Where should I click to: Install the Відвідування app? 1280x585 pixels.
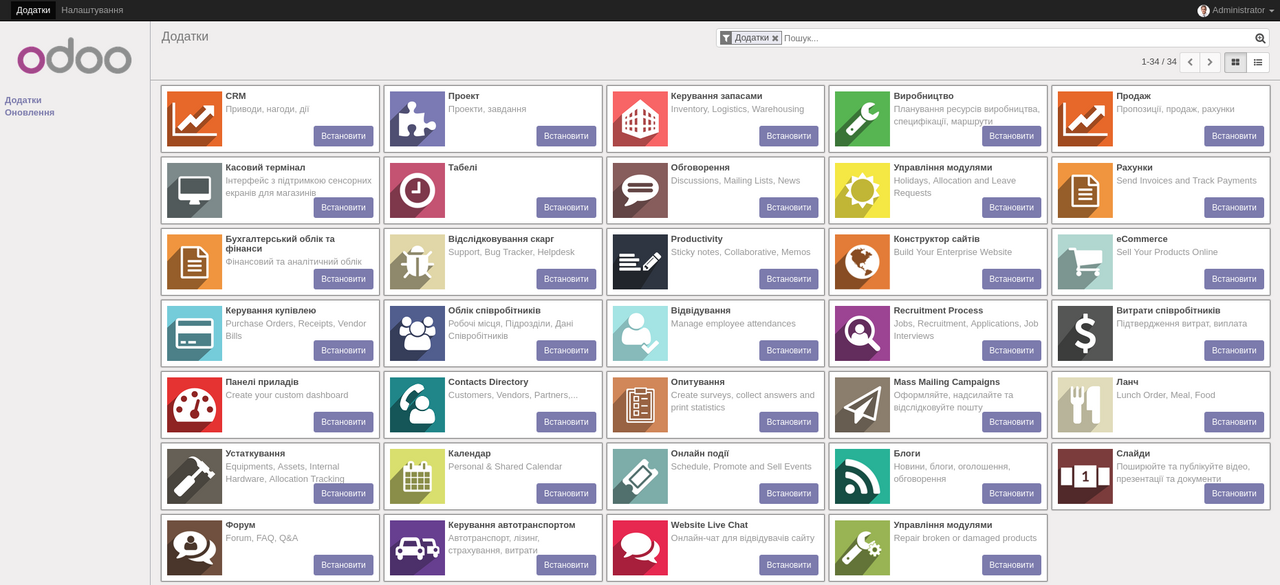click(x=789, y=350)
